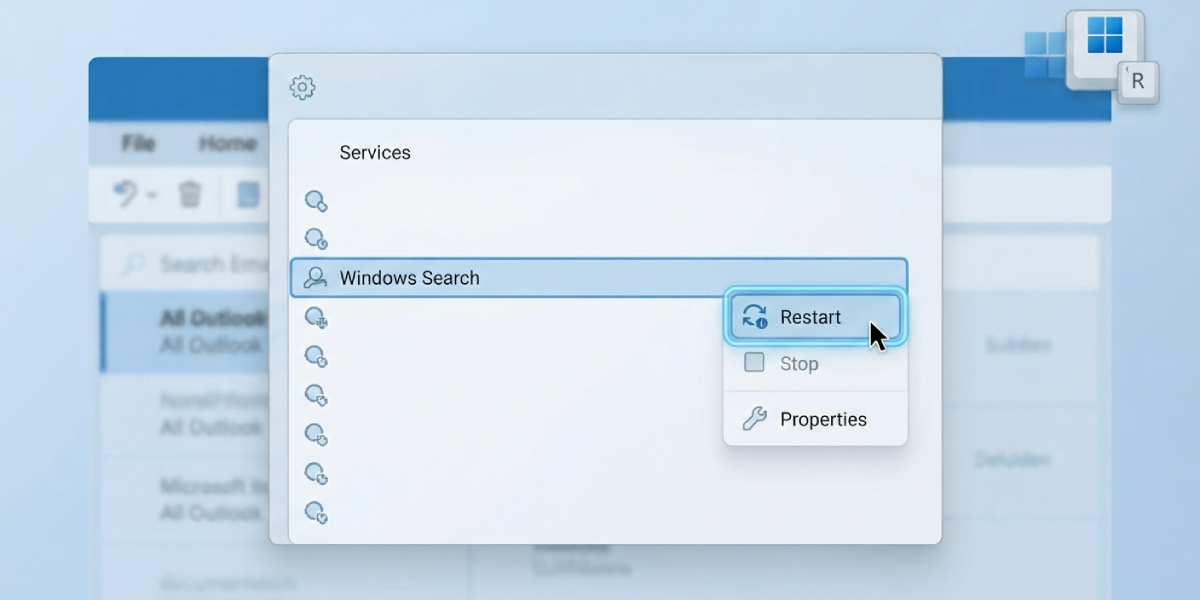Click the trash Delete icon in Outlook
Screen dimensions: 1200x600
[190, 194]
